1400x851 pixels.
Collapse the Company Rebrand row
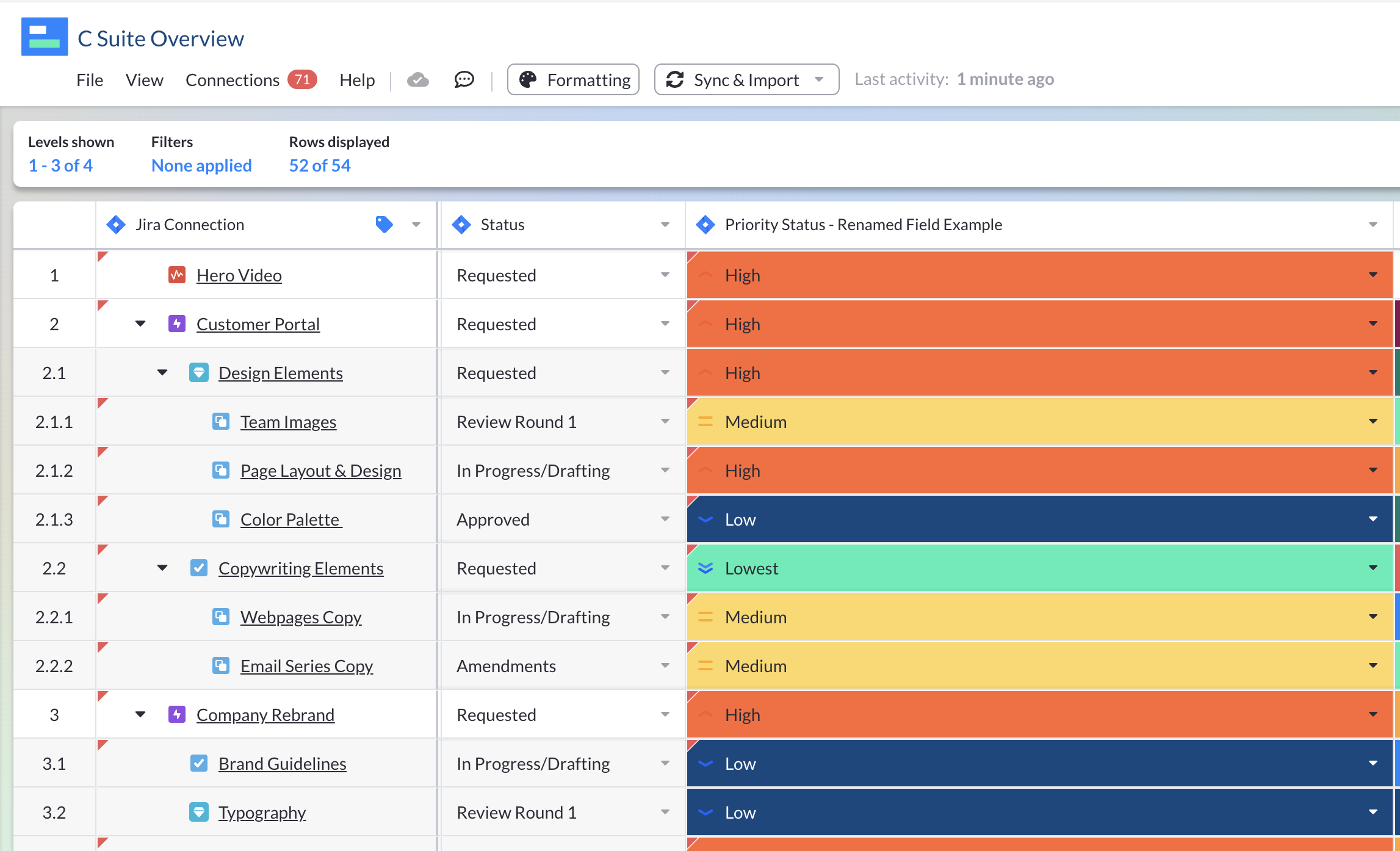click(x=140, y=714)
